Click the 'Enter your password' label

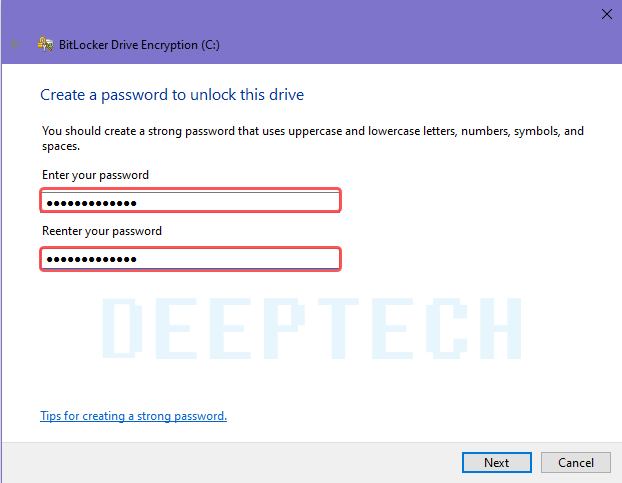tap(96, 175)
